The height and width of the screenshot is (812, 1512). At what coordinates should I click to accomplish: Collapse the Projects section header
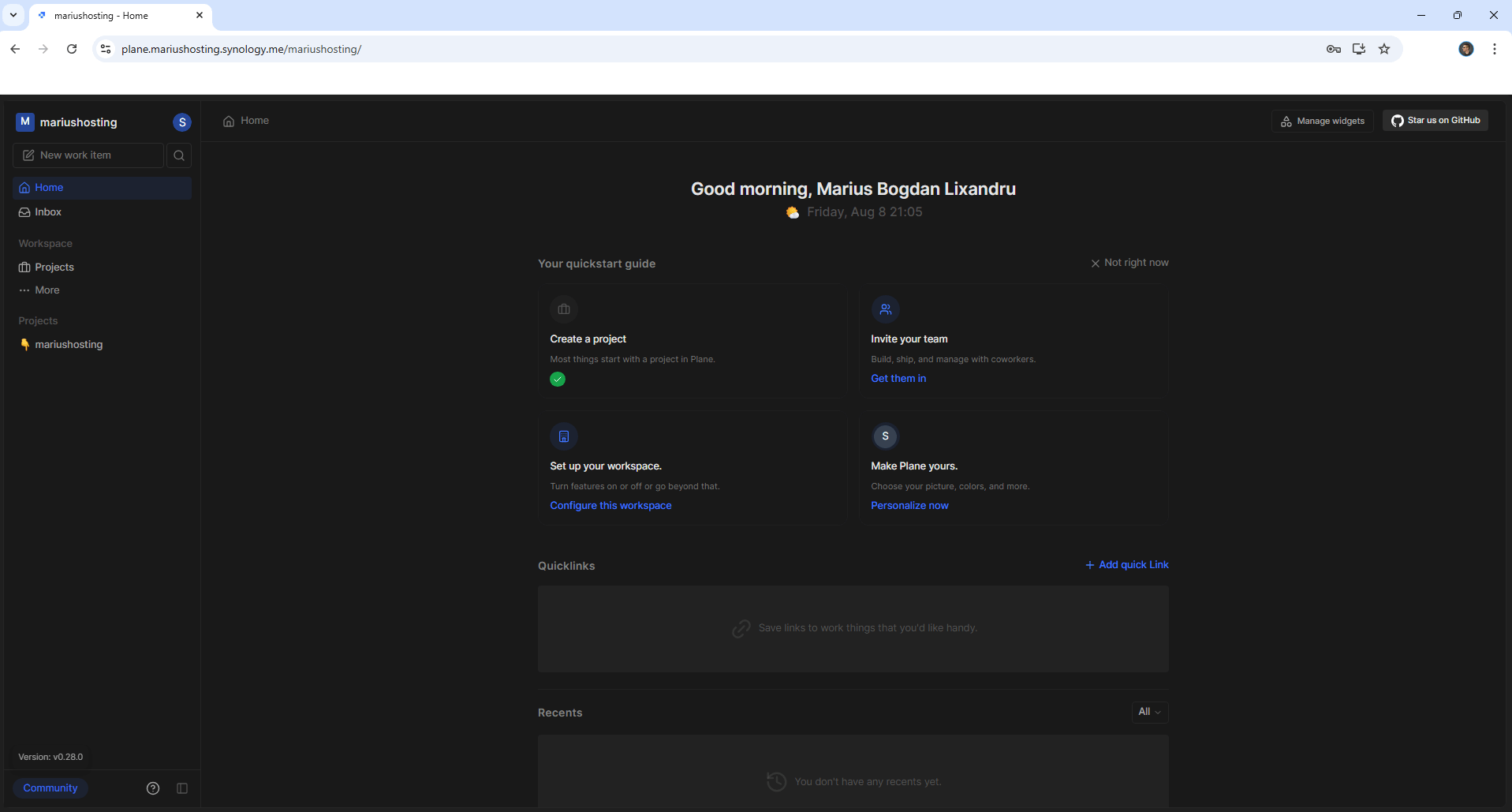38,321
